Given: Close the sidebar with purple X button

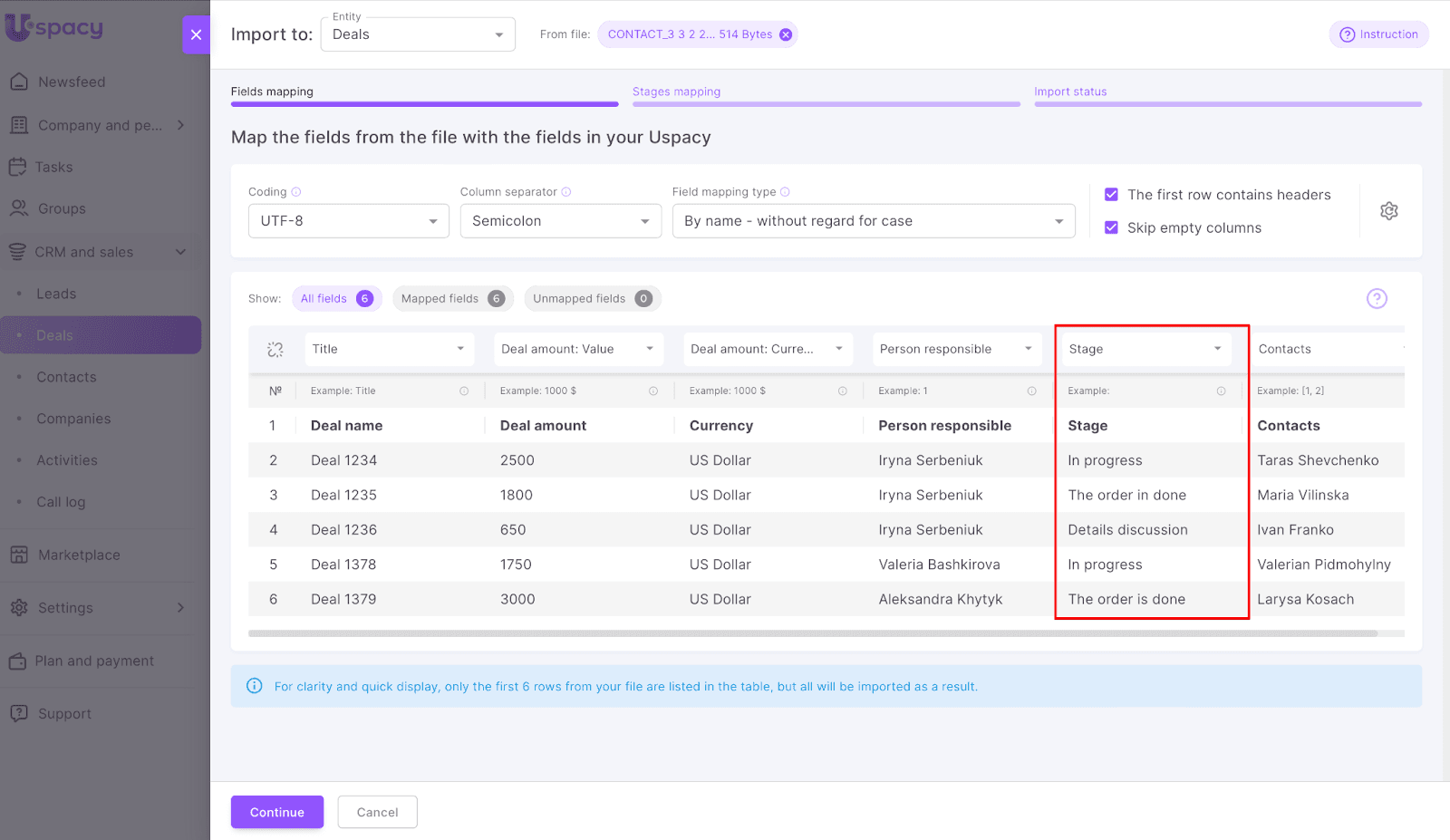Looking at the screenshot, I should pyautogui.click(x=196, y=35).
